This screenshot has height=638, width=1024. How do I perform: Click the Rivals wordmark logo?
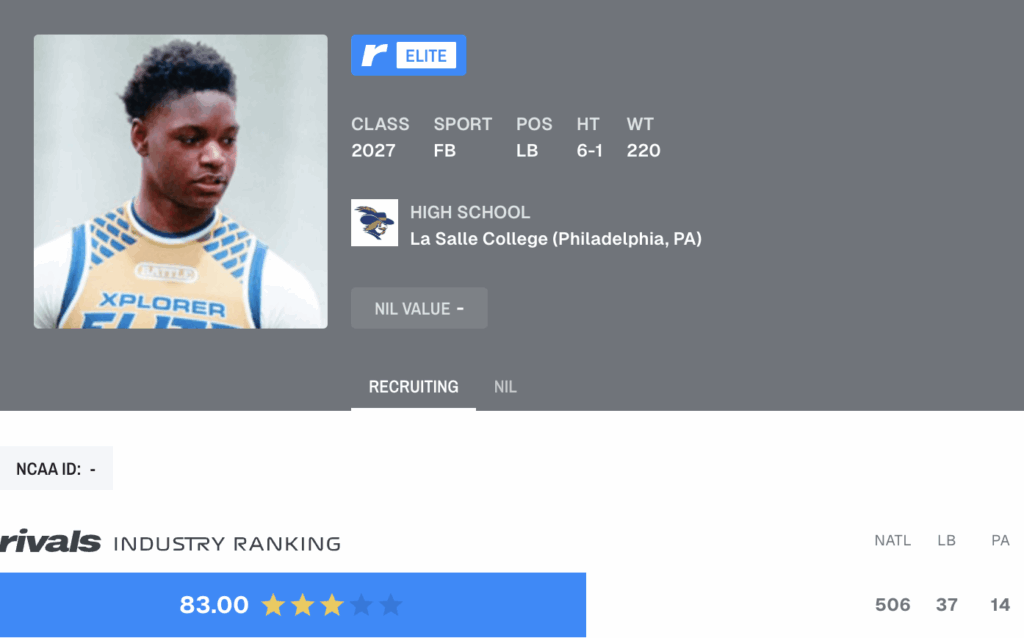(x=50, y=541)
